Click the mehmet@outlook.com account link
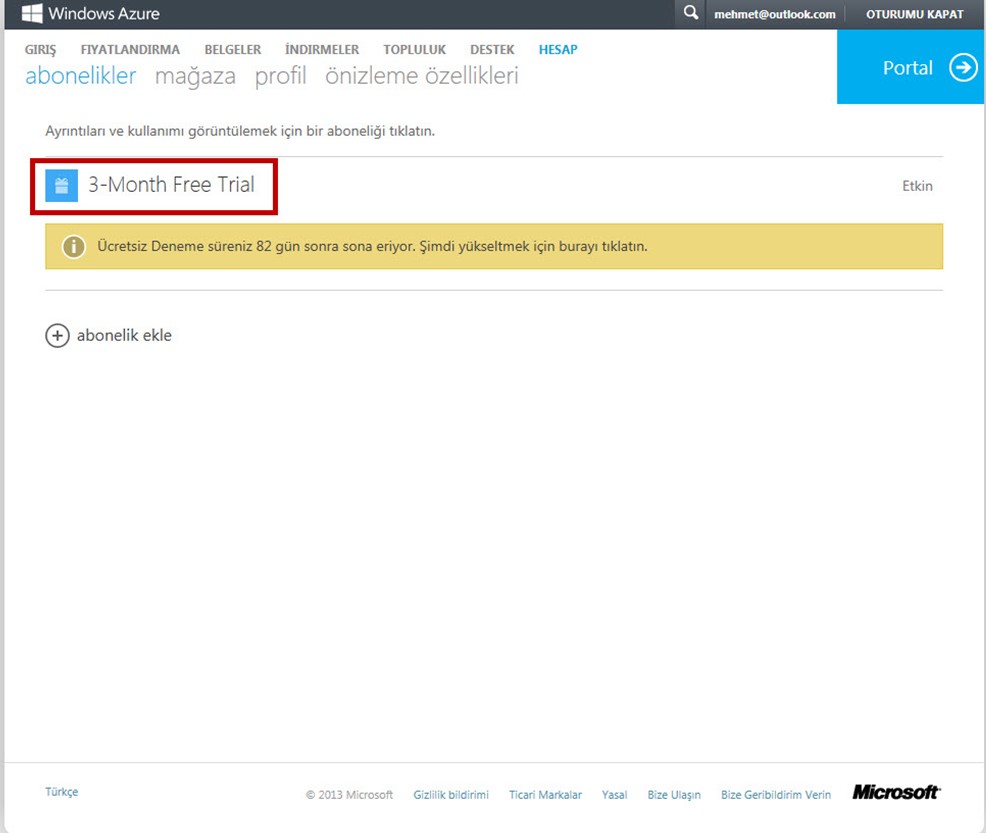The height and width of the screenshot is (833, 986). pyautogui.click(x=775, y=14)
